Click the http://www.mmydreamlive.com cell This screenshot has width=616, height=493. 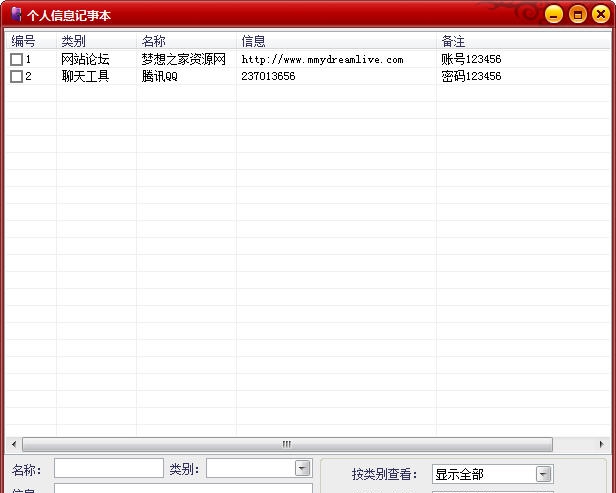(322, 60)
